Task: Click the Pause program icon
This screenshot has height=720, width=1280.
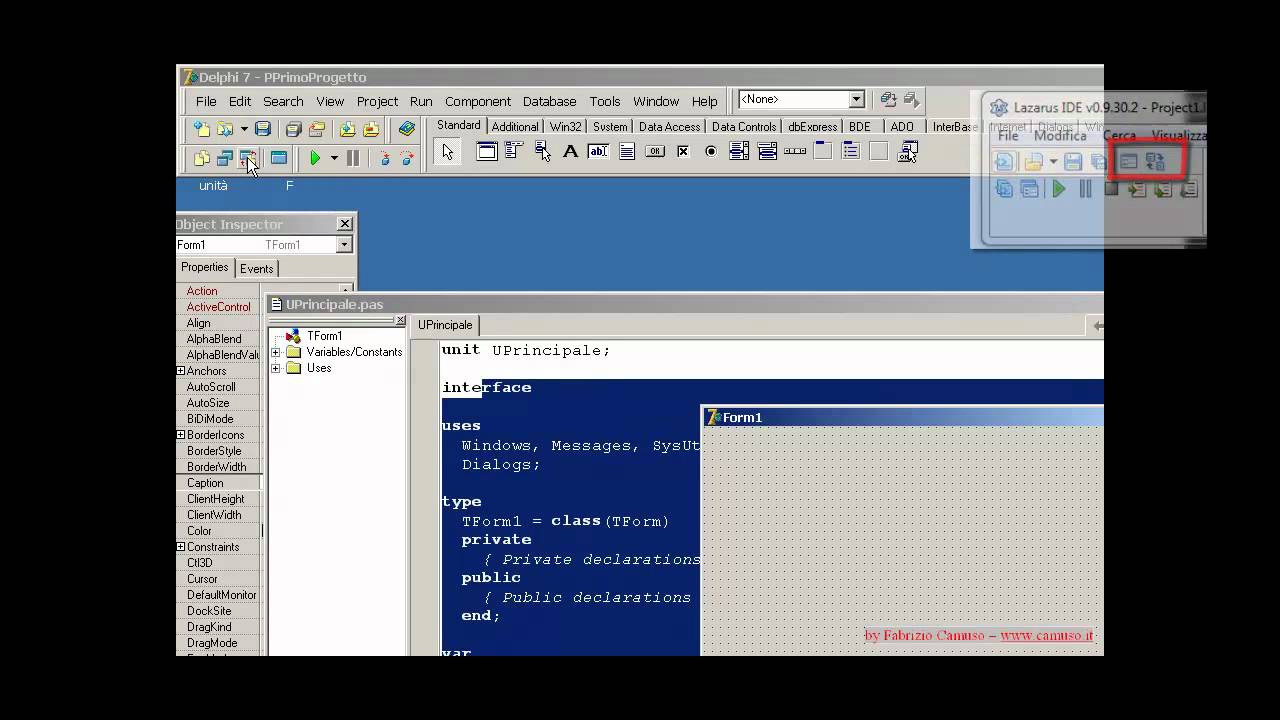Action: tap(353, 158)
